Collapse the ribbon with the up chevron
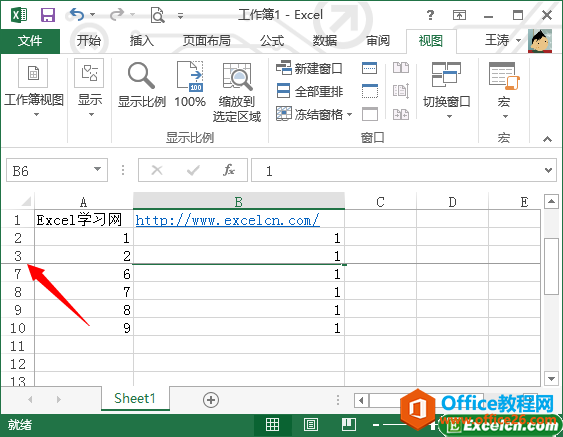The width and height of the screenshot is (563, 437). tap(547, 139)
